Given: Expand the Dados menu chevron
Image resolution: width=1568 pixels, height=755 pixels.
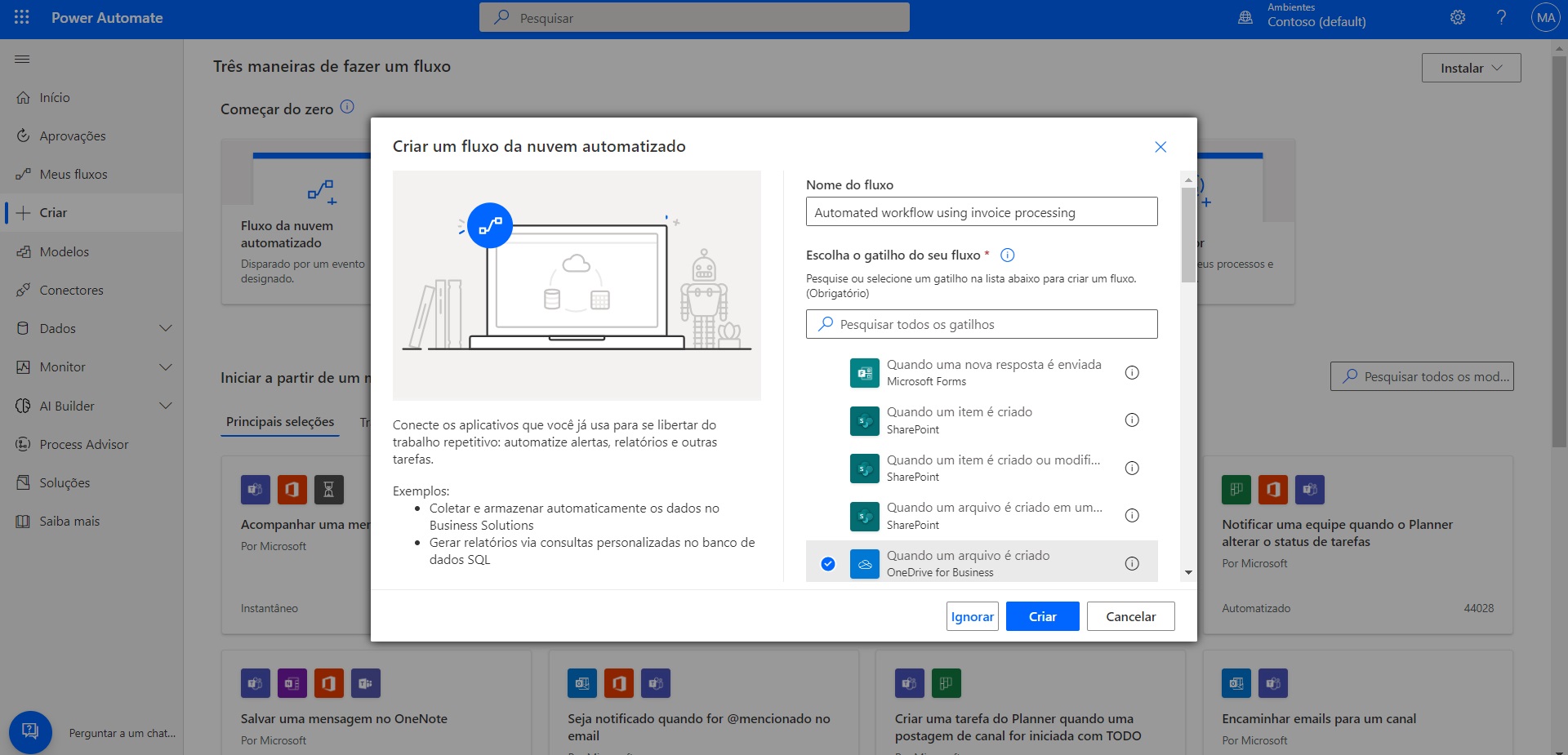Looking at the screenshot, I should click(x=166, y=328).
